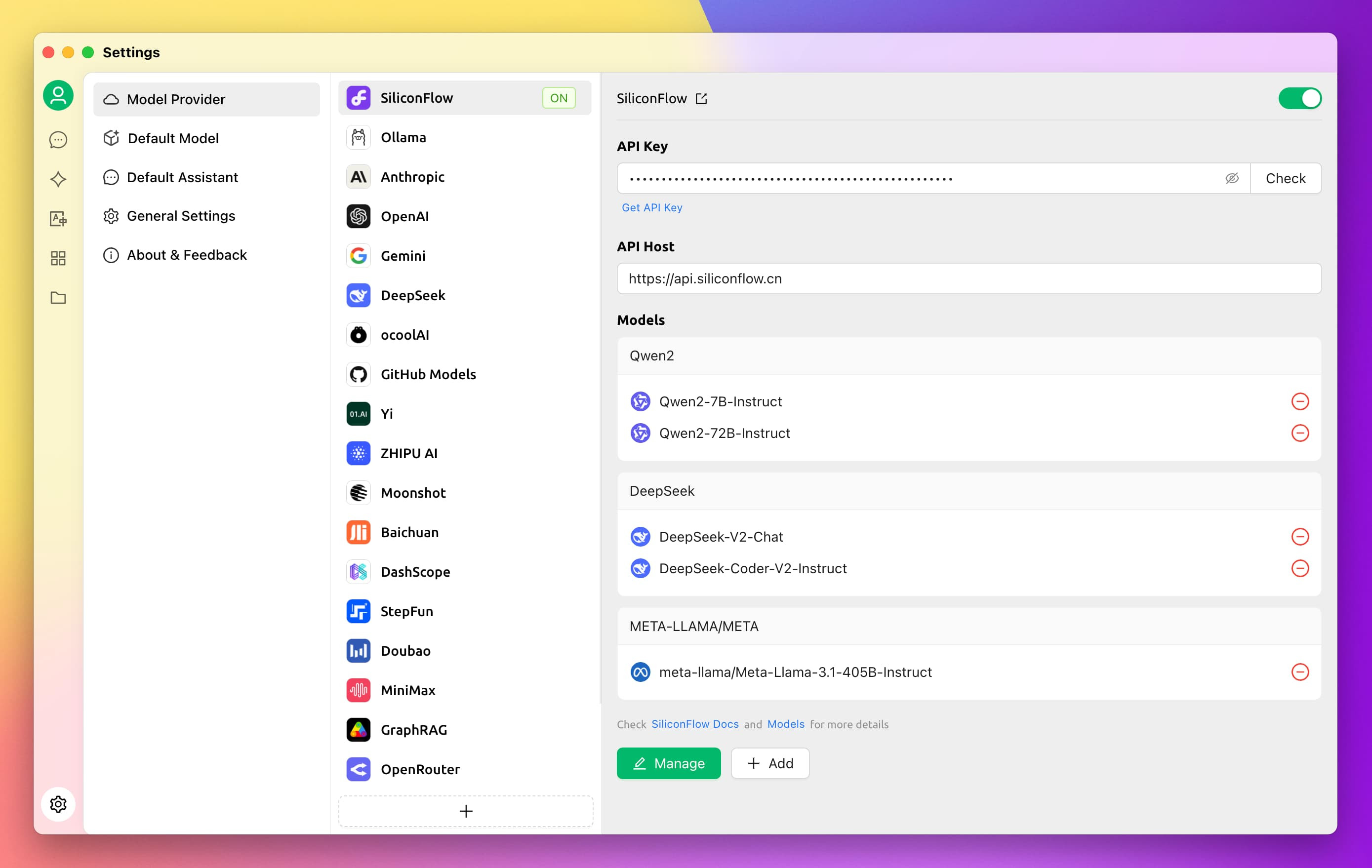The width and height of the screenshot is (1372, 868).
Task: Open the translate sidebar icon
Action: point(58,219)
